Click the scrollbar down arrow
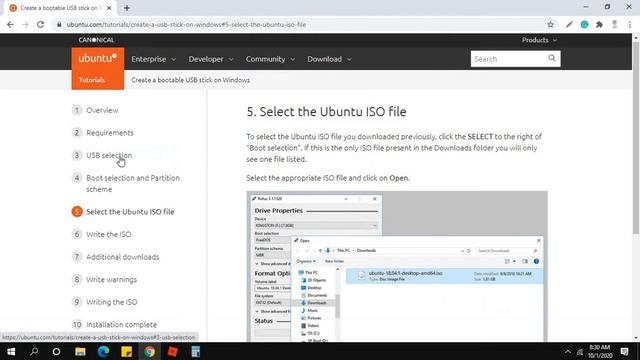 click(636, 338)
